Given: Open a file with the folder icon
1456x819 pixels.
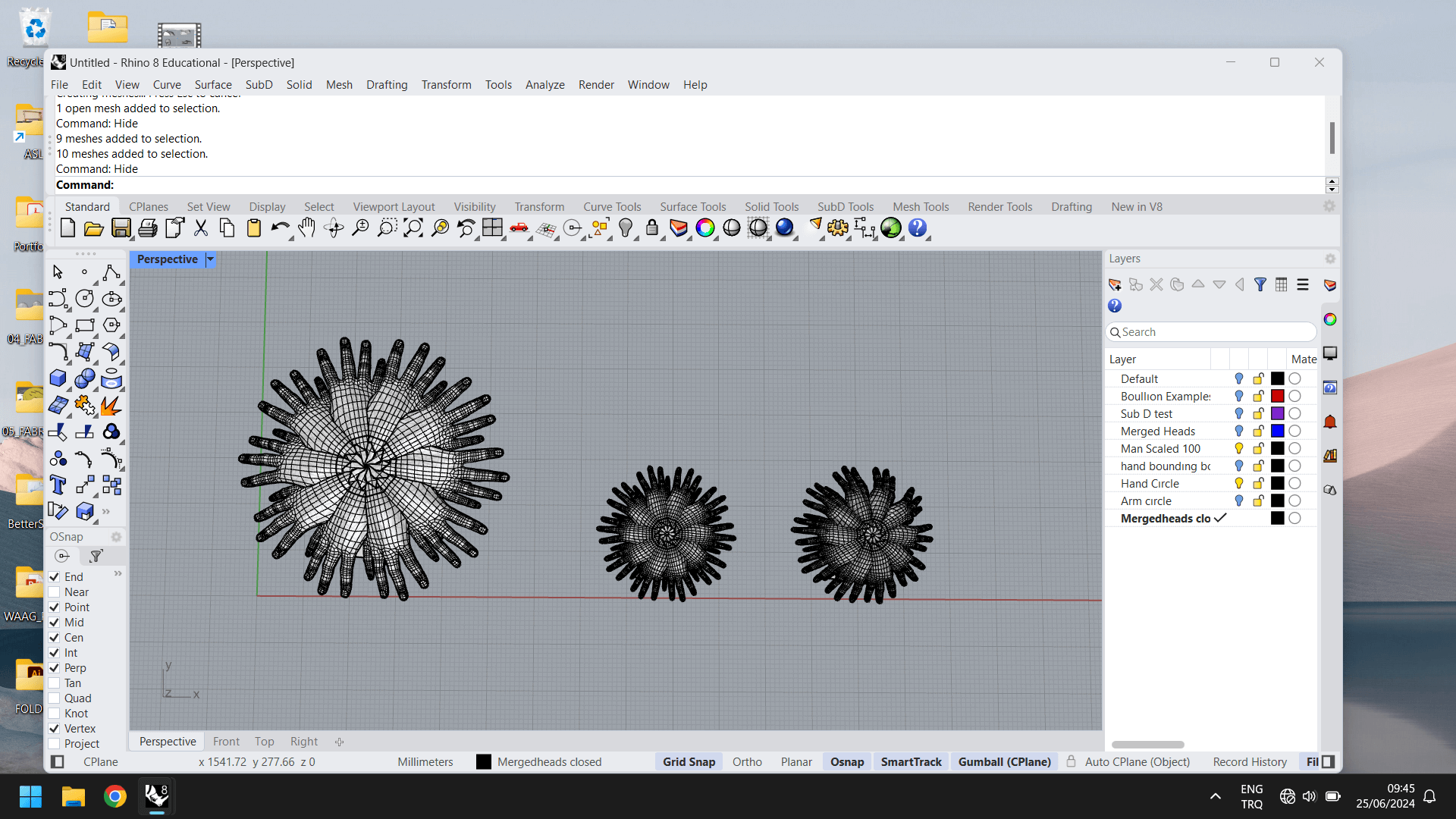Looking at the screenshot, I should (94, 228).
